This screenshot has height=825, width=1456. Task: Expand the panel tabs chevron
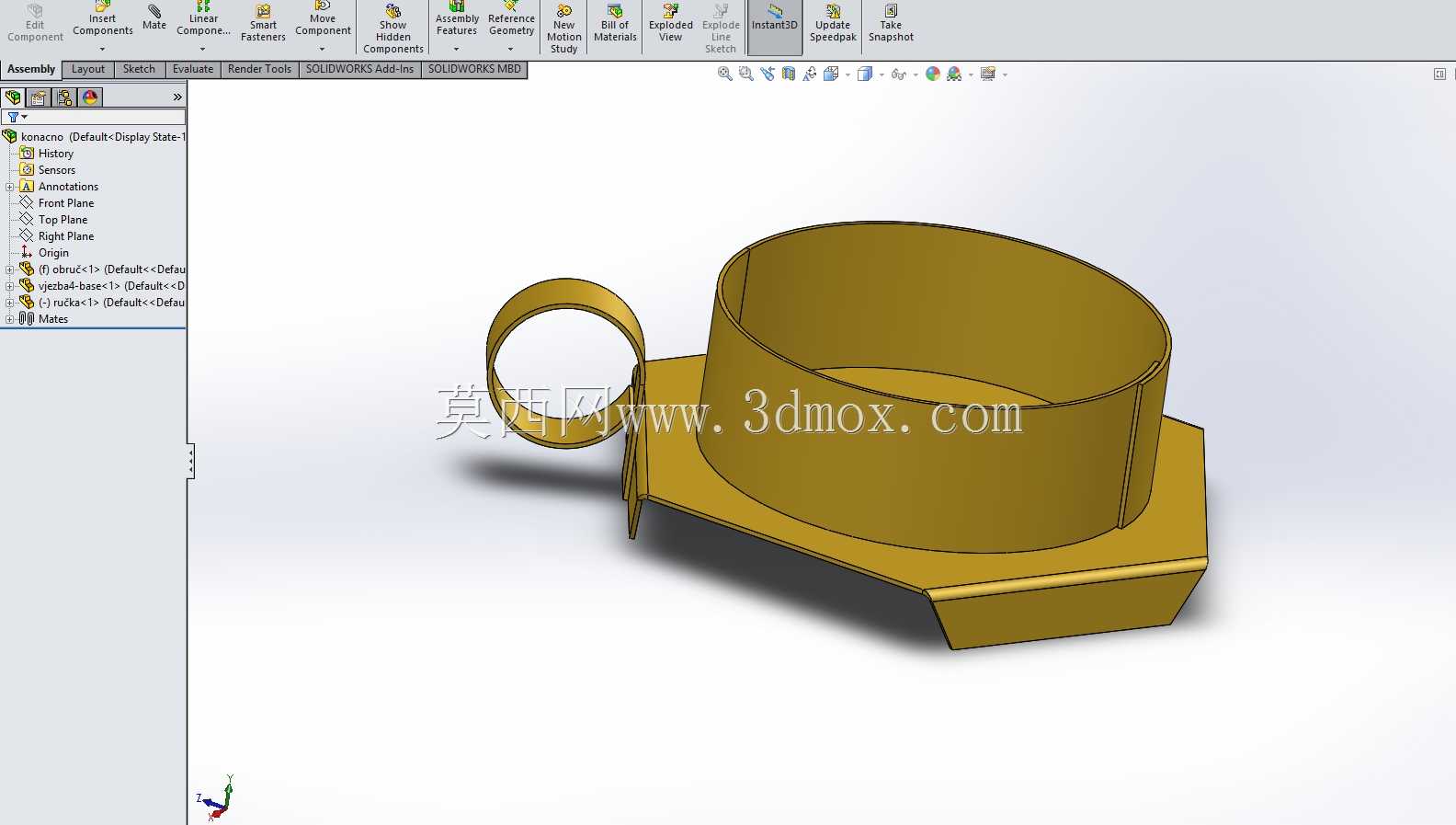point(177,97)
